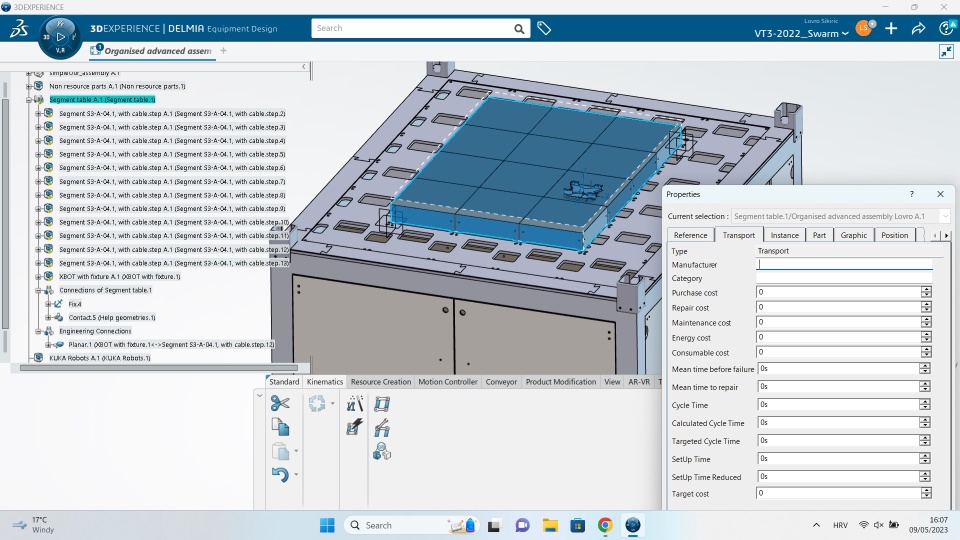Collapse the Engineering Connections node
Image resolution: width=960 pixels, height=540 pixels.
pyautogui.click(x=38, y=331)
